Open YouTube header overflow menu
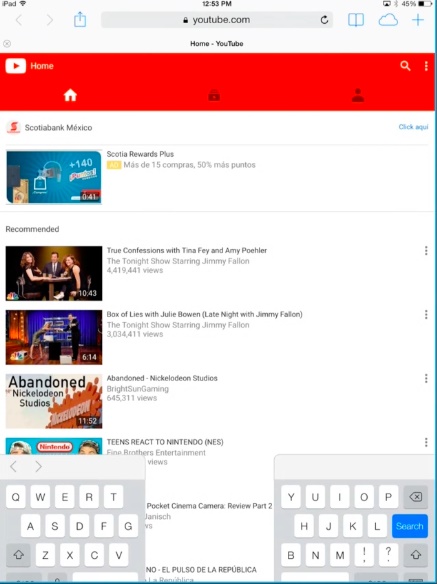Viewport: 437px width, 584px height. tap(426, 66)
